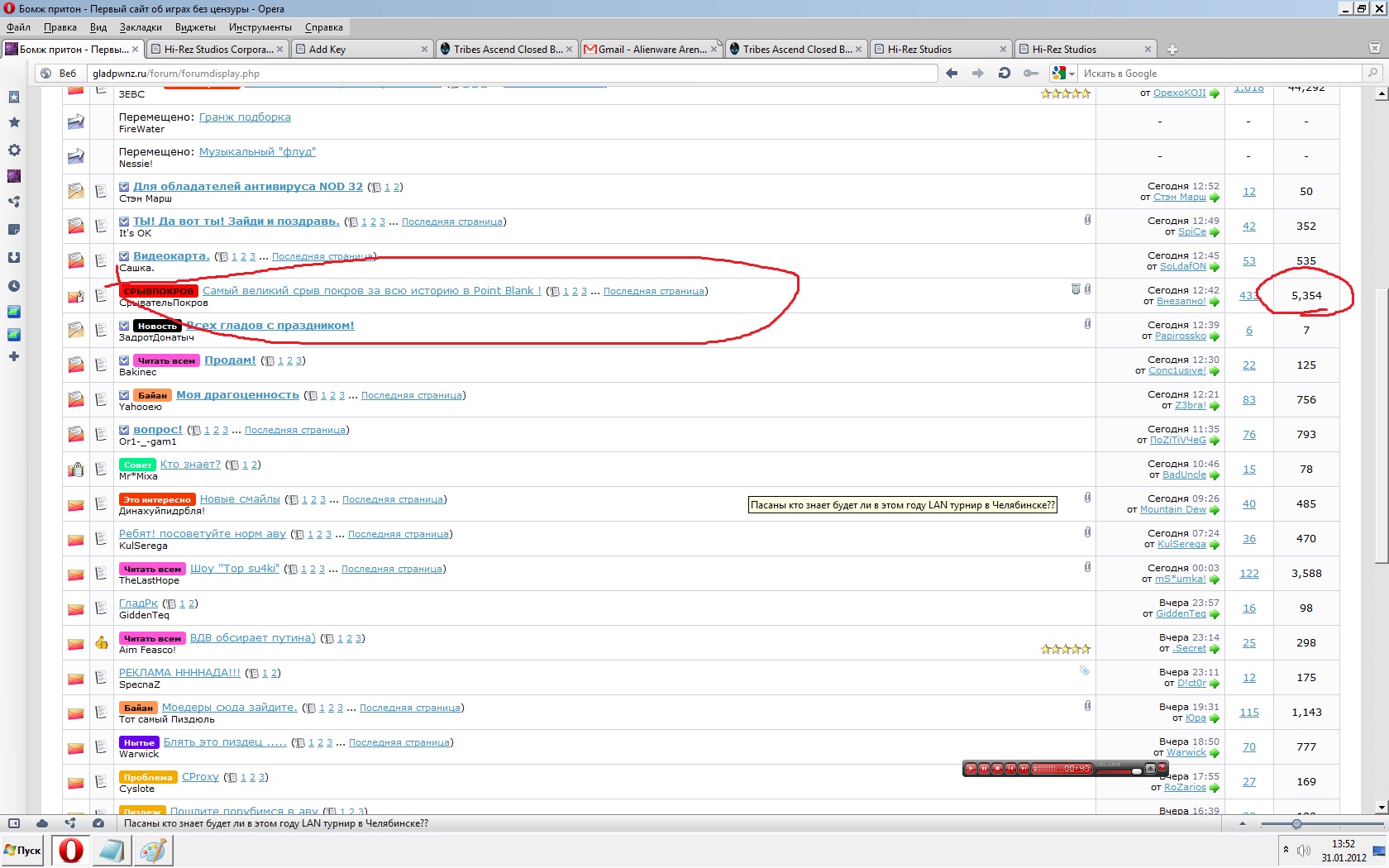Reload the current page
The image size is (1389, 868).
click(1004, 74)
